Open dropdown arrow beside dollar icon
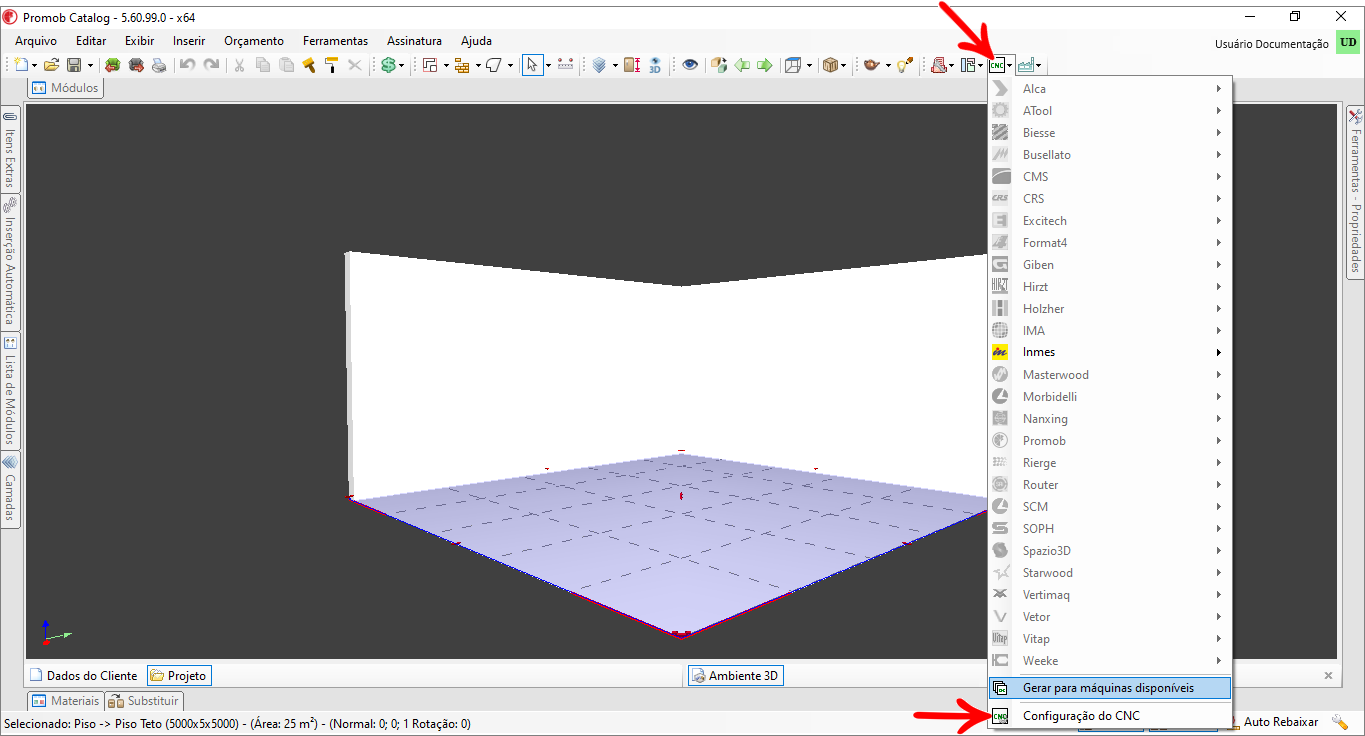1365x736 pixels. coord(402,65)
